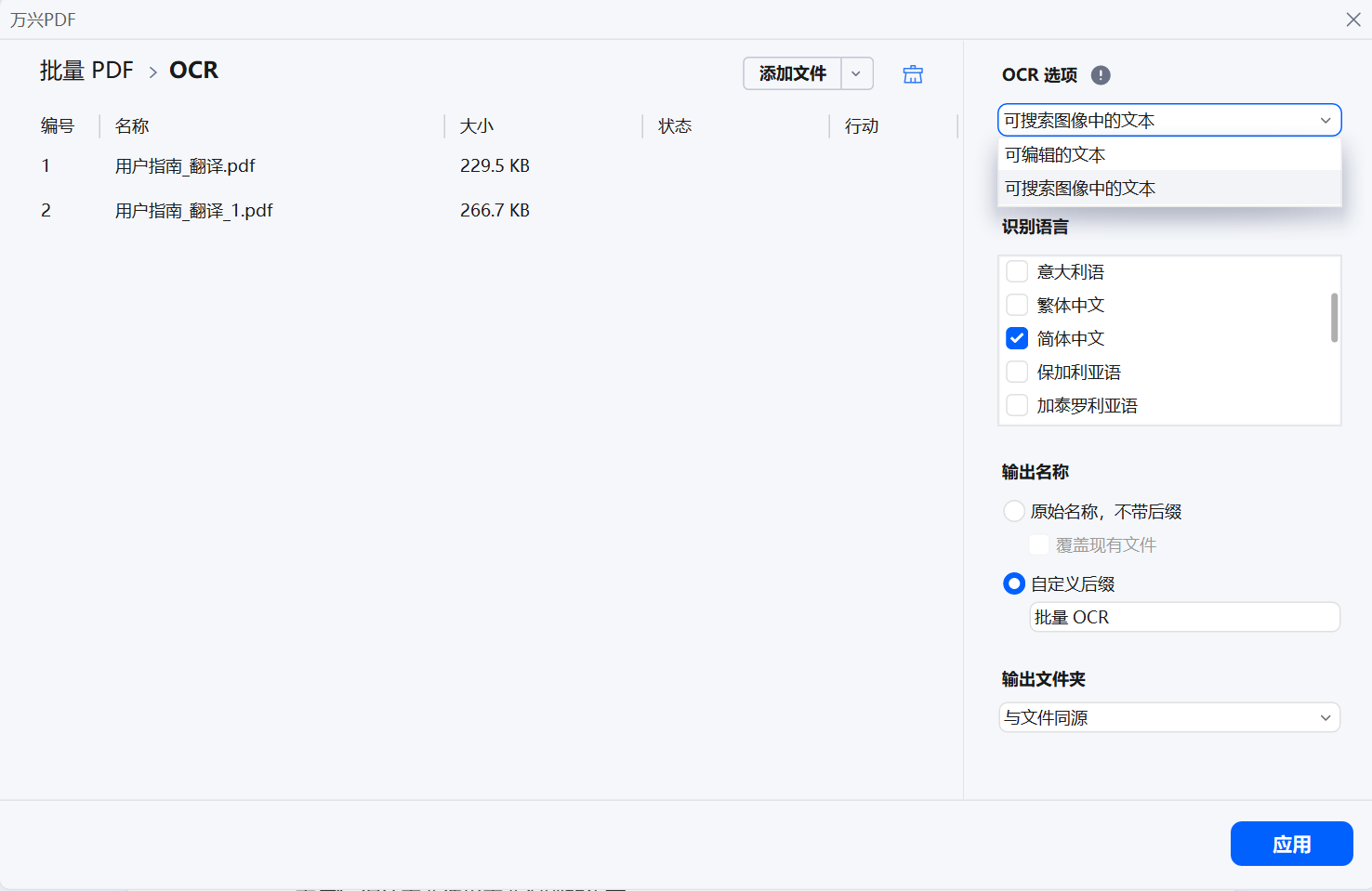
Task: Select the 自定义后缀 radio button
Action: [1014, 583]
